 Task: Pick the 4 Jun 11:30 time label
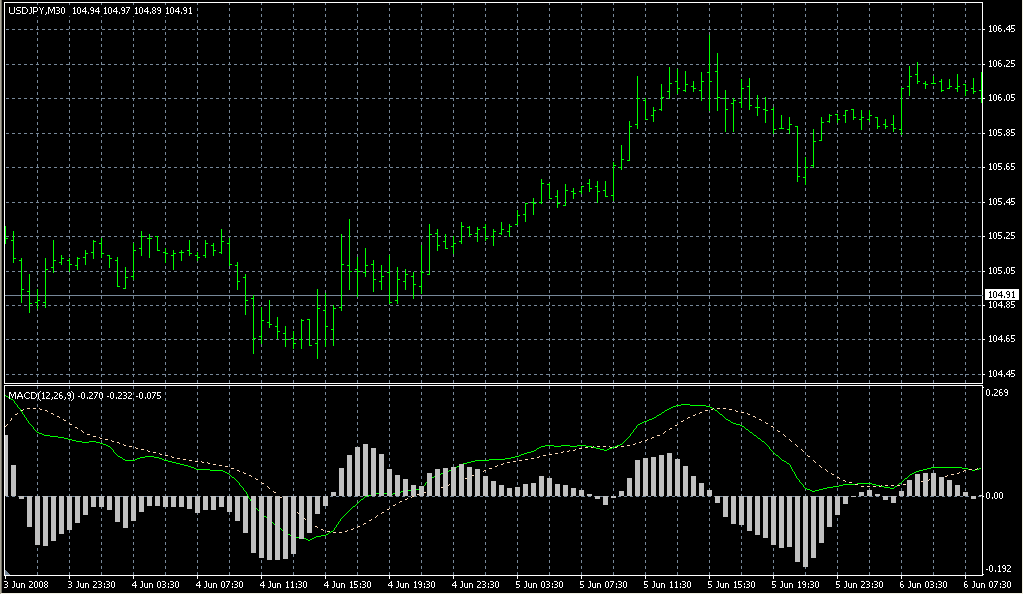point(283,585)
